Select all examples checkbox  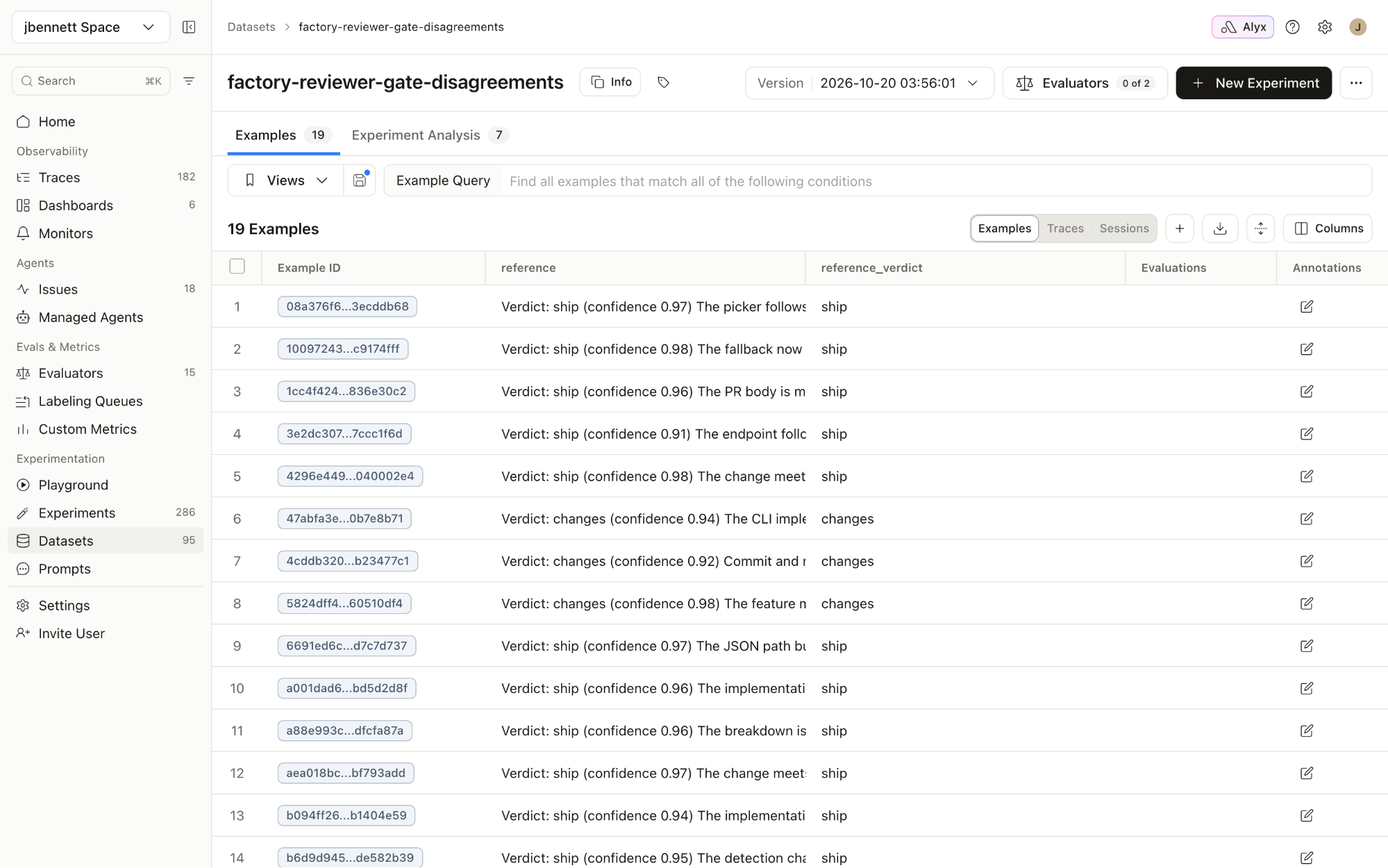coord(237,267)
